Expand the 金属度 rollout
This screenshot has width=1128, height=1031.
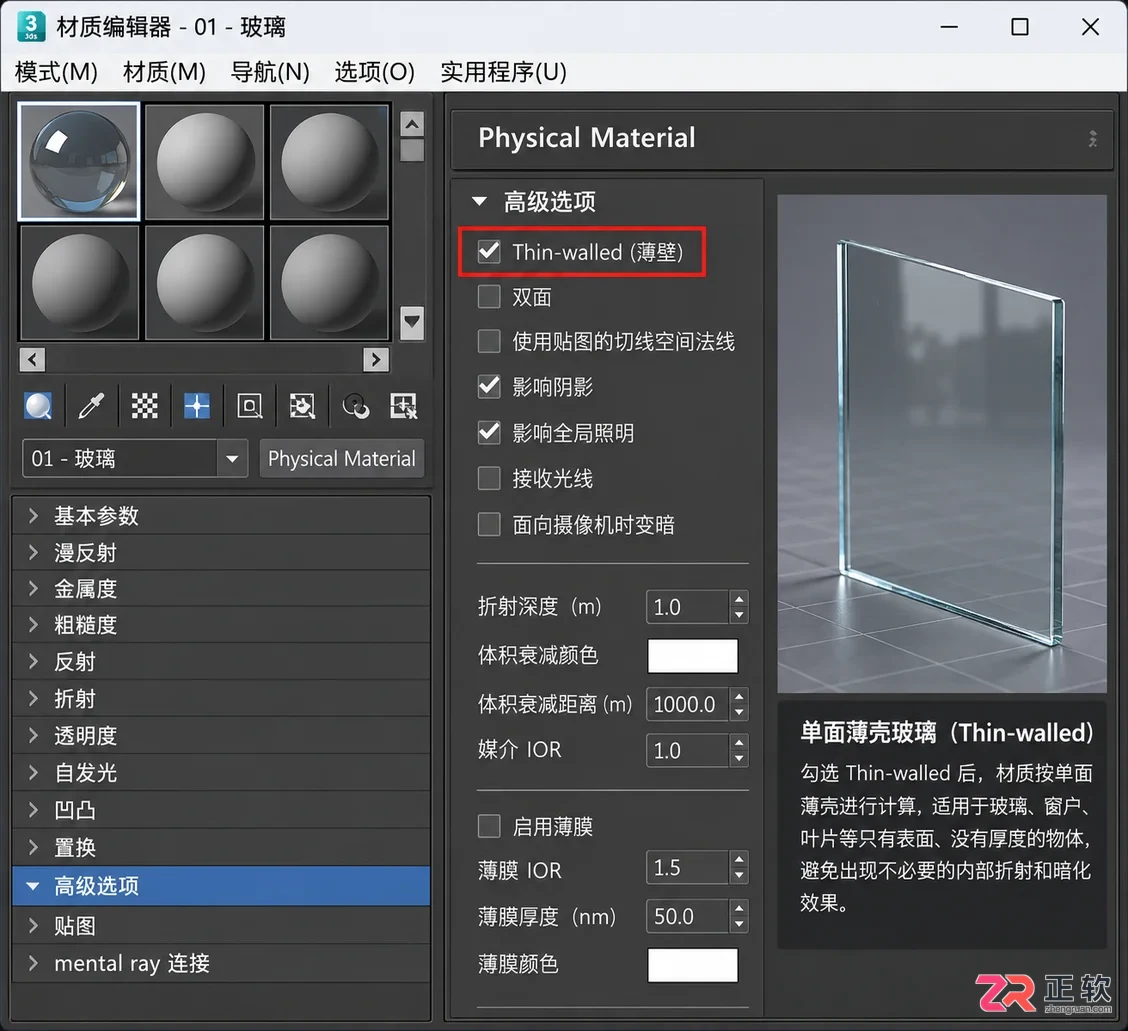pyautogui.click(x=221, y=589)
